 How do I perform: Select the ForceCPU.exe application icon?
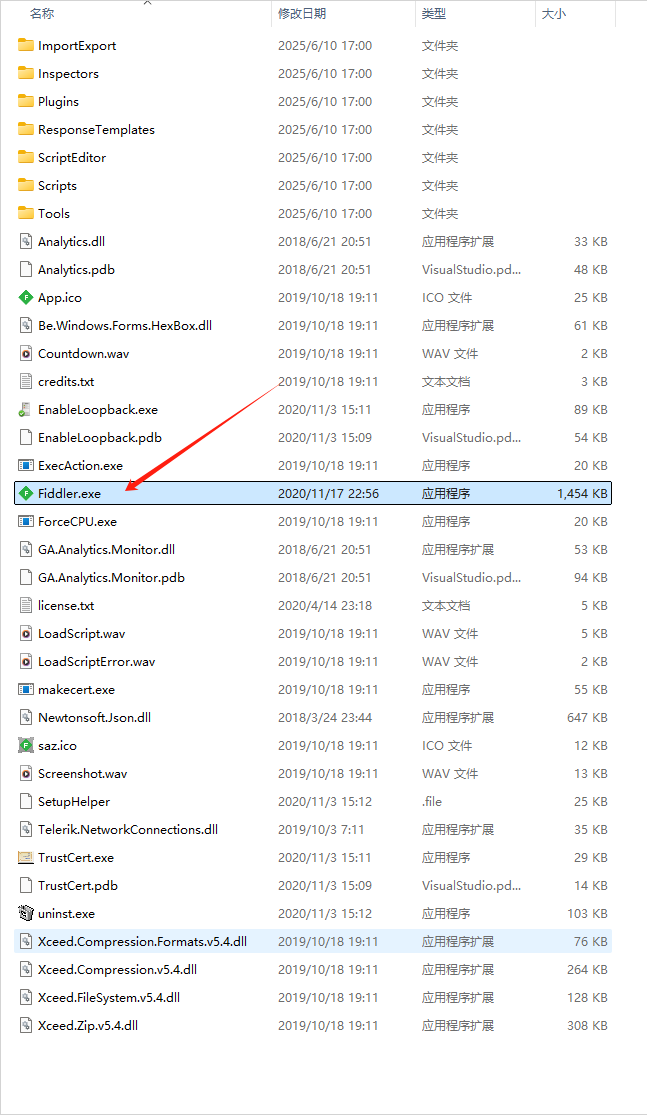[26, 521]
